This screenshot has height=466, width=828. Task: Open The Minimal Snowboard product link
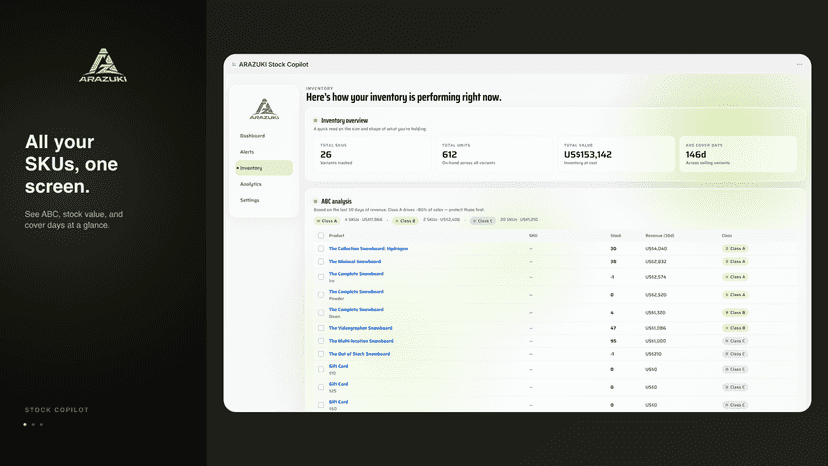click(x=354, y=262)
